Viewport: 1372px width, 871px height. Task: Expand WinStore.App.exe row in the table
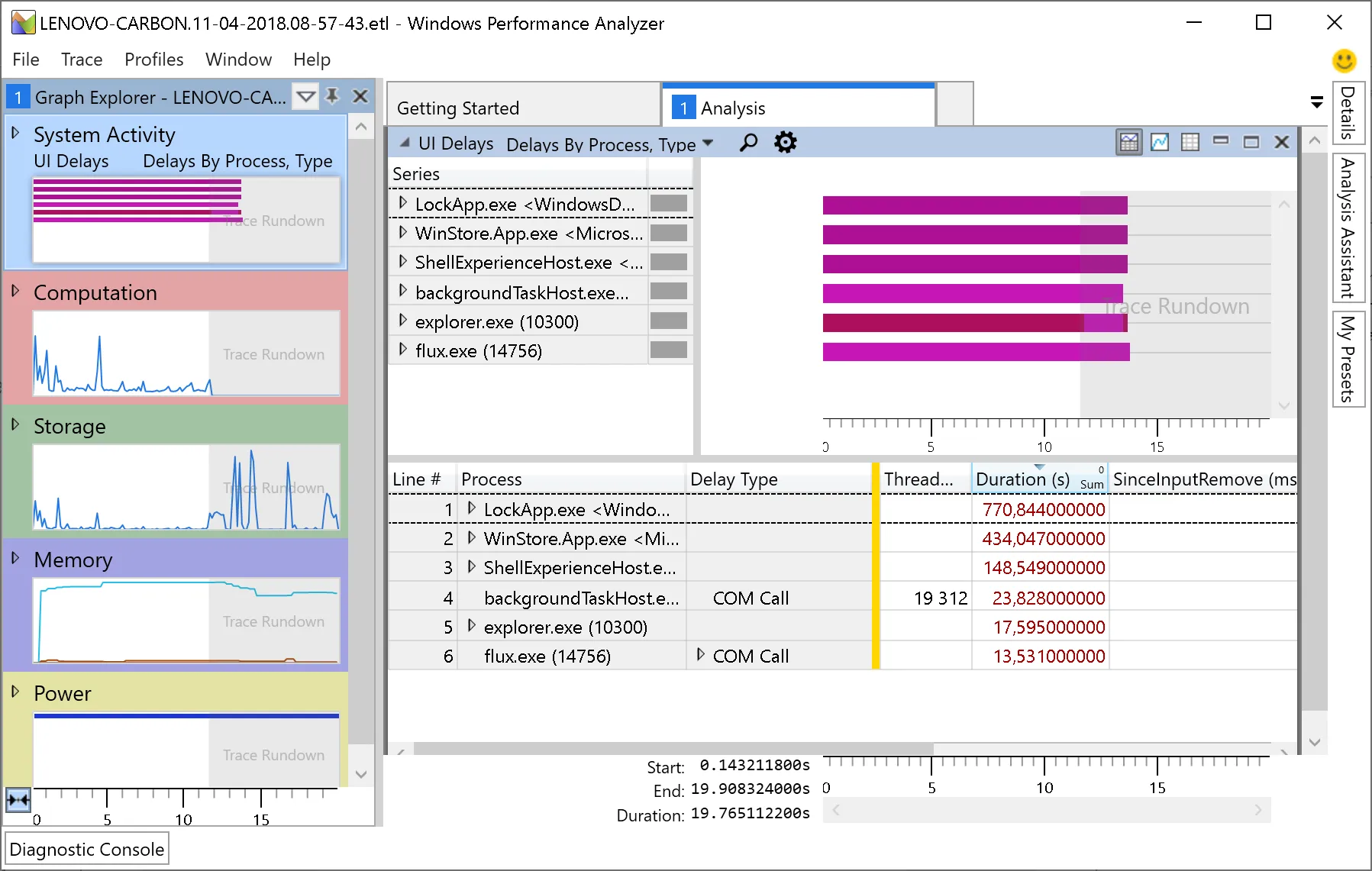tap(472, 537)
